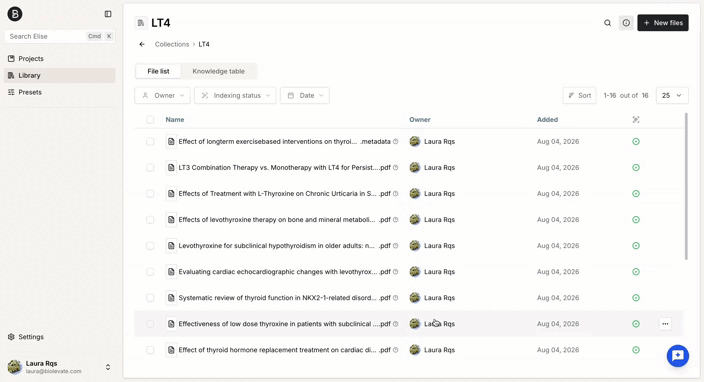Open collection info icon next to New files

coord(626,23)
